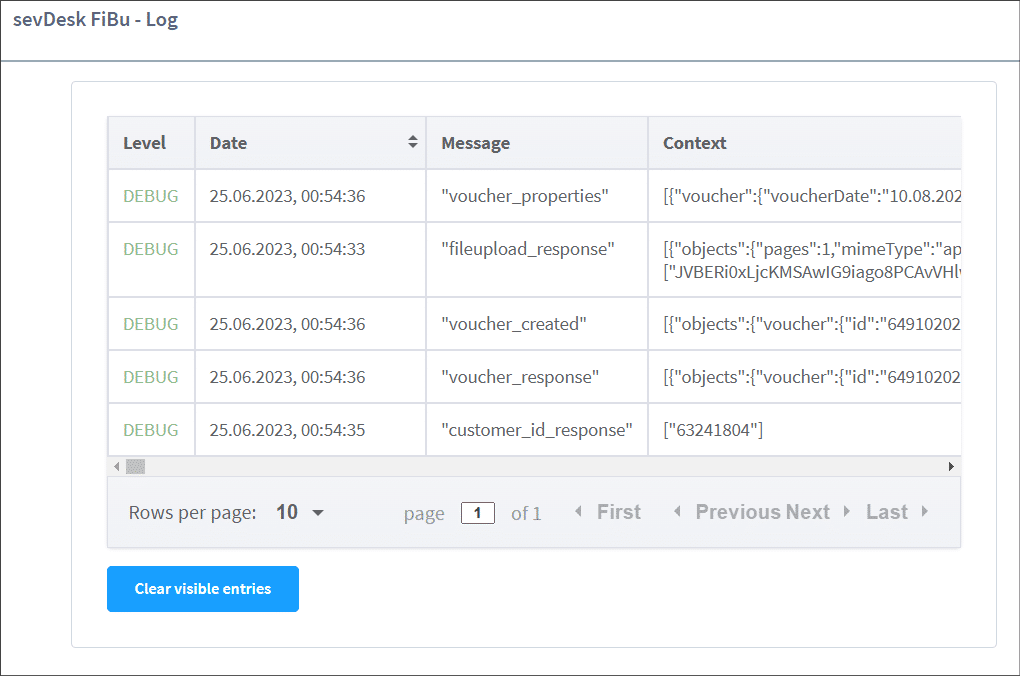Image resolution: width=1020 pixels, height=676 pixels.
Task: Click the "Rows per page:" label
Action: (193, 513)
